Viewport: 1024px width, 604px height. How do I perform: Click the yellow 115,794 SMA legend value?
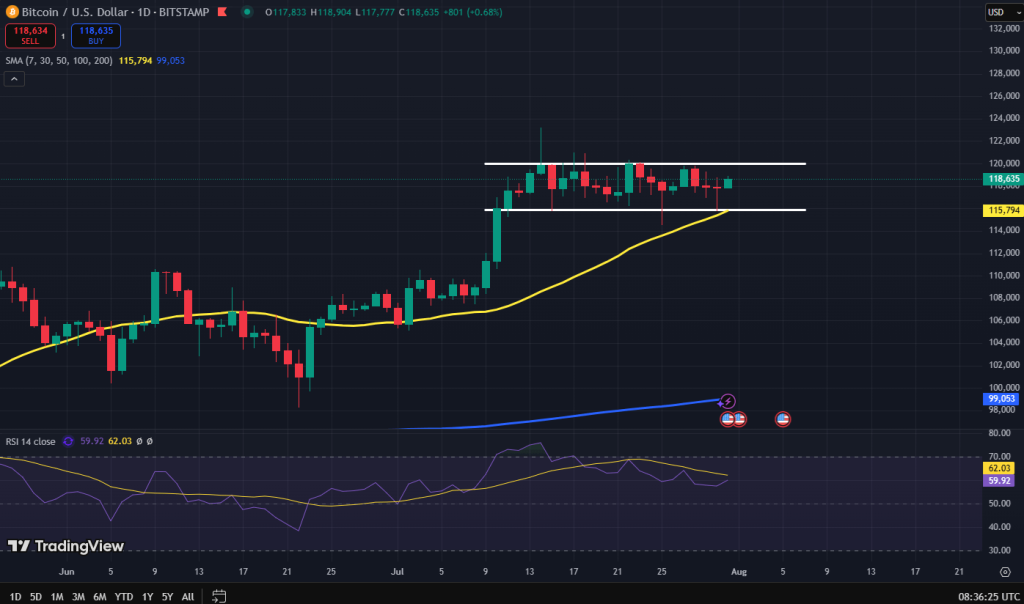click(135, 61)
